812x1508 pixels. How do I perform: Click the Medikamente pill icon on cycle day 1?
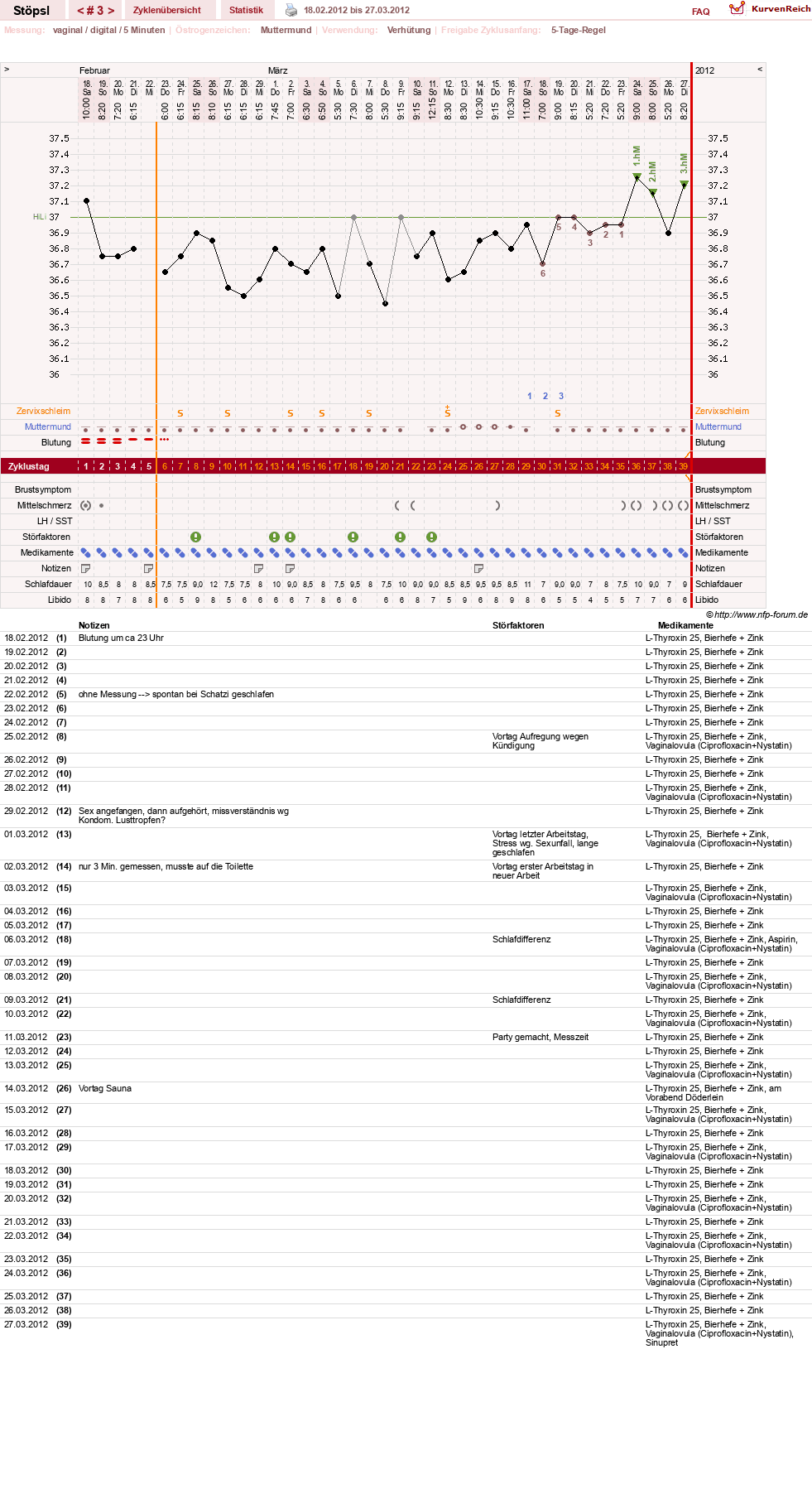[x=86, y=552]
